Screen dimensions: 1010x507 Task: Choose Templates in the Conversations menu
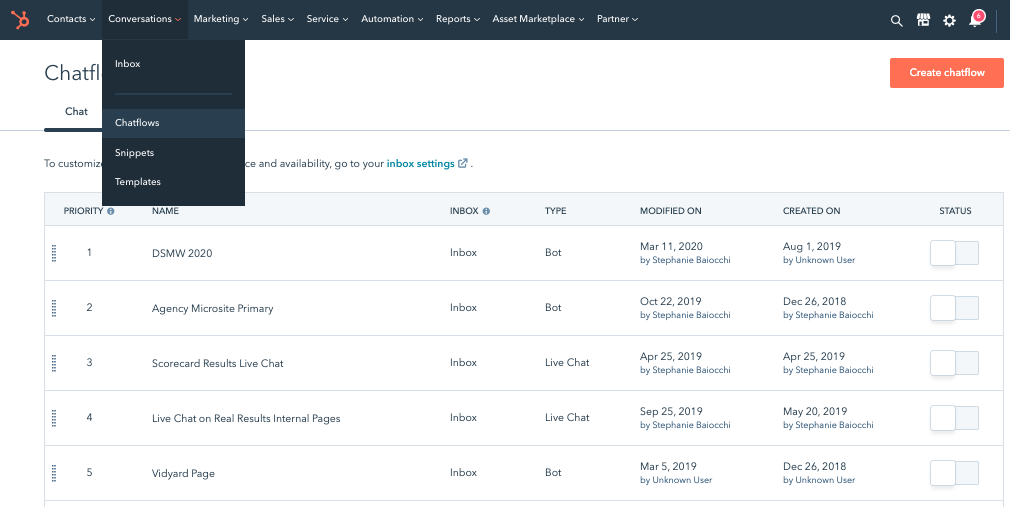(138, 182)
